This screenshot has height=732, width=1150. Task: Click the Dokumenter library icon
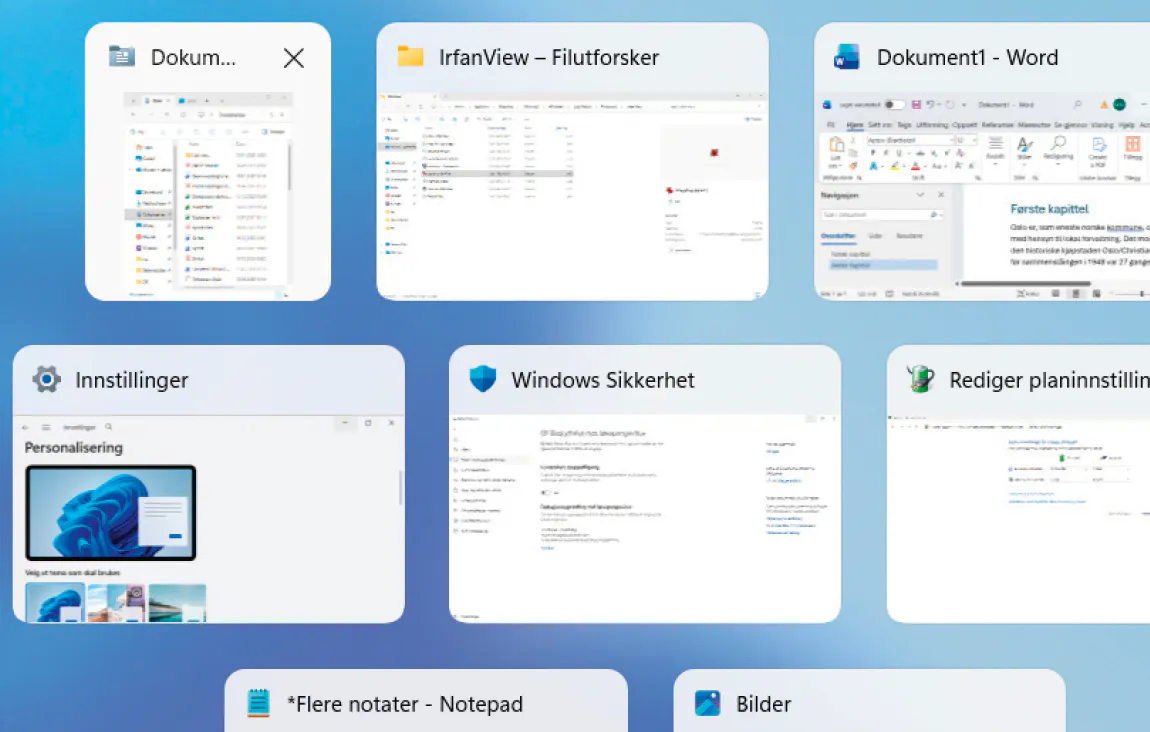pyautogui.click(x=121, y=57)
